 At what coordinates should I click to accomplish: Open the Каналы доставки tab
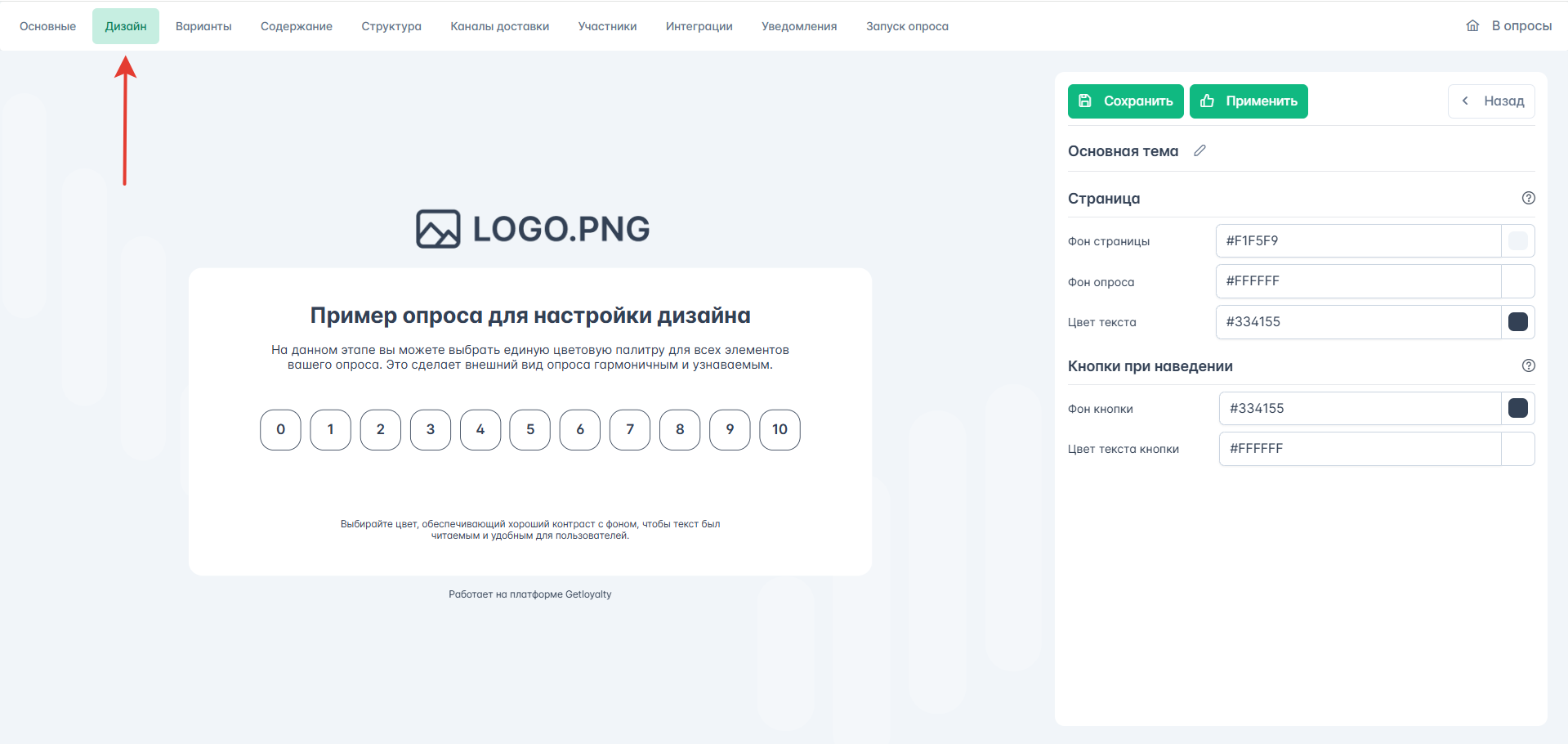(499, 26)
